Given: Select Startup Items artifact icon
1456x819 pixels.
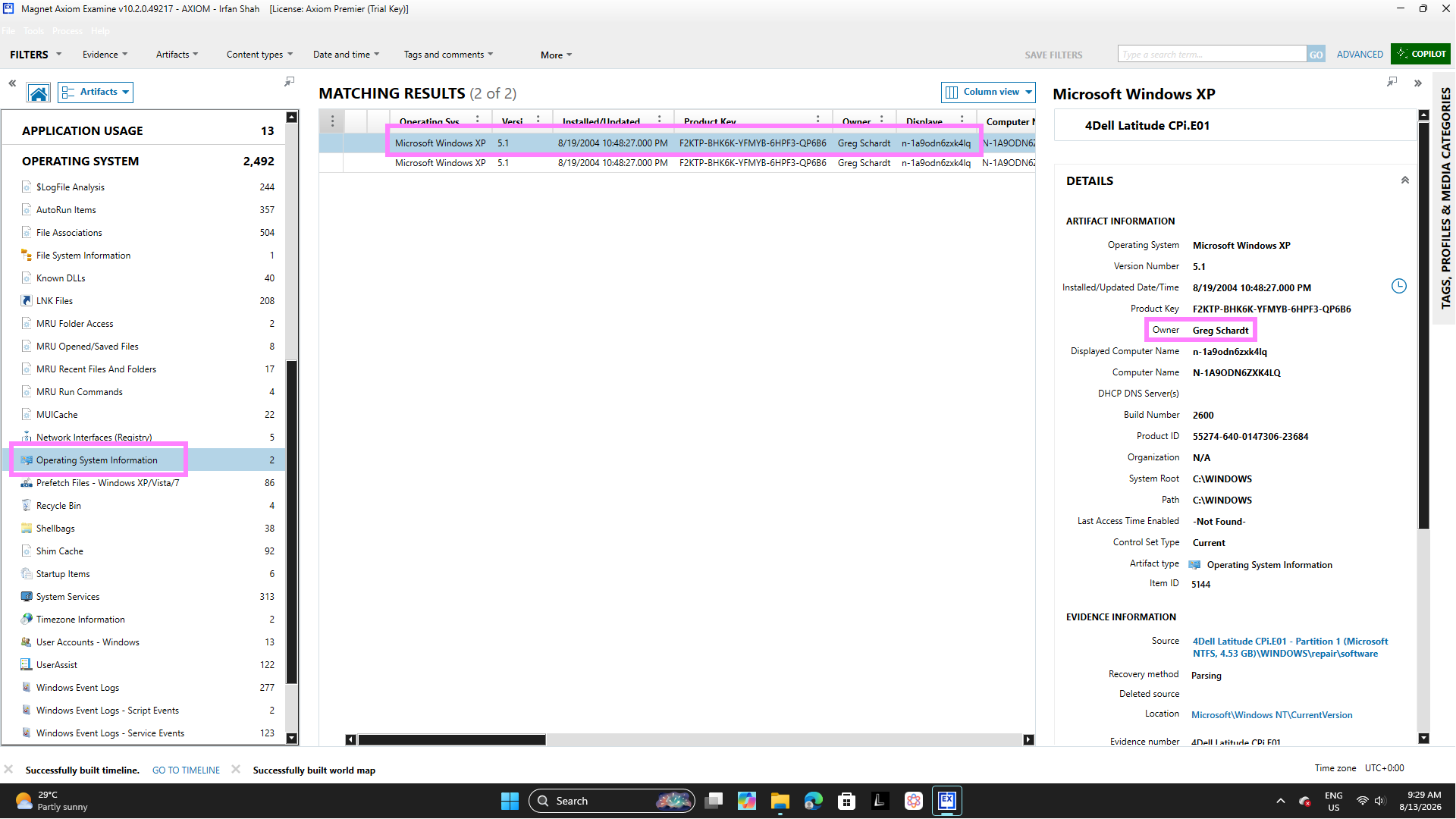Looking at the screenshot, I should click(27, 573).
